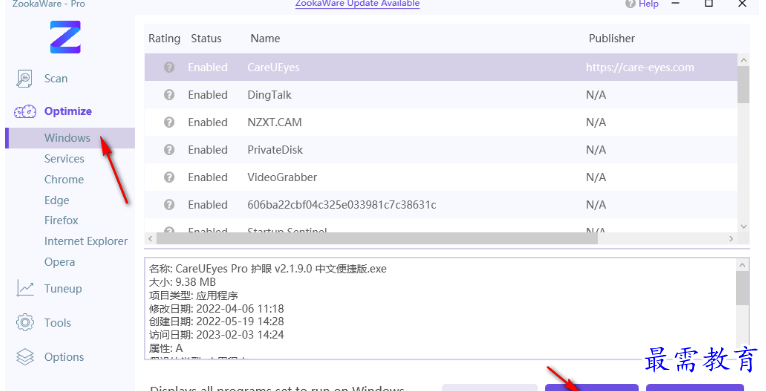
Task: Open the Tools section
Action: (x=58, y=323)
